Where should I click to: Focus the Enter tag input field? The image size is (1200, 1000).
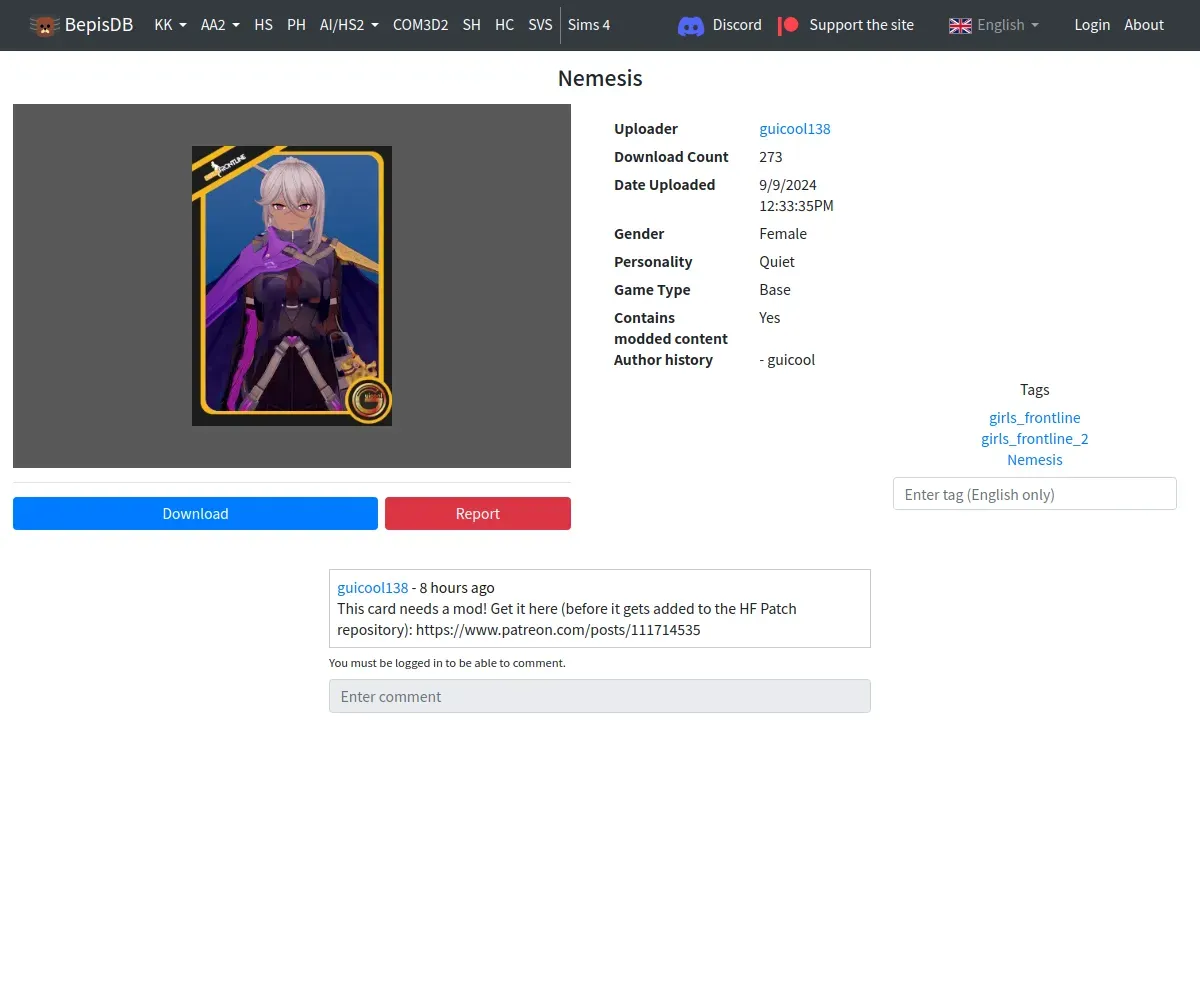click(x=1035, y=494)
